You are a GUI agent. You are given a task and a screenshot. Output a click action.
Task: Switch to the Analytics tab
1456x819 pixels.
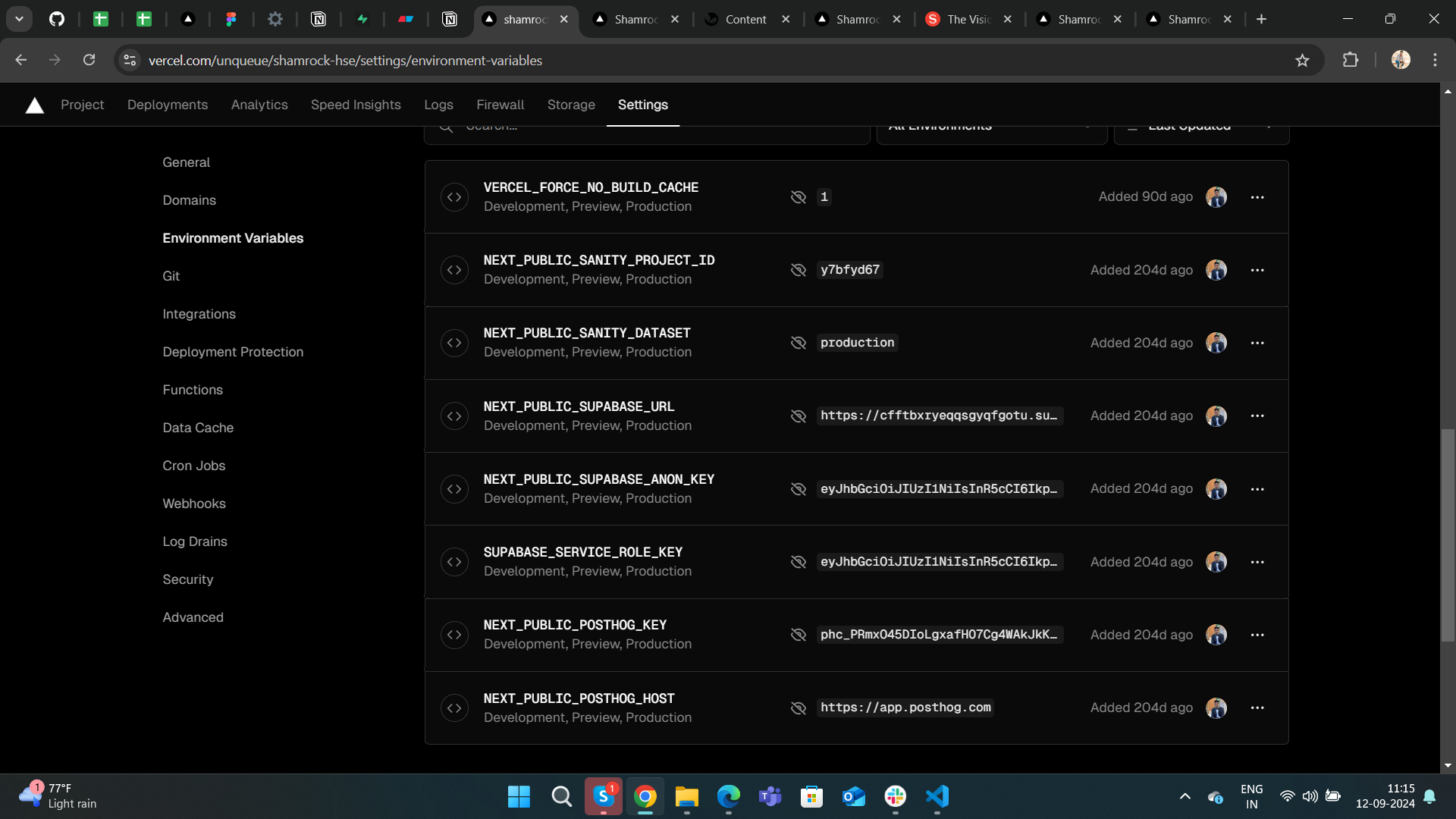click(259, 105)
